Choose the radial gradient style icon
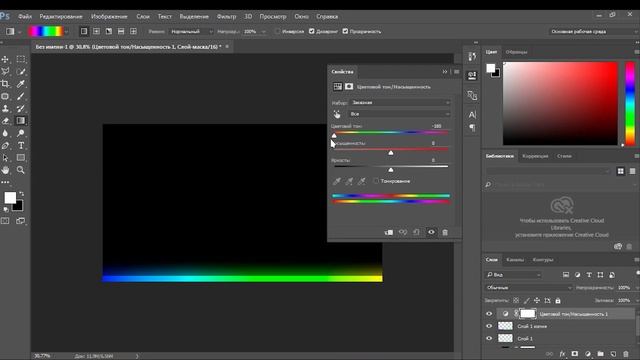Image resolution: width=640 pixels, height=360 pixels. tap(96, 31)
